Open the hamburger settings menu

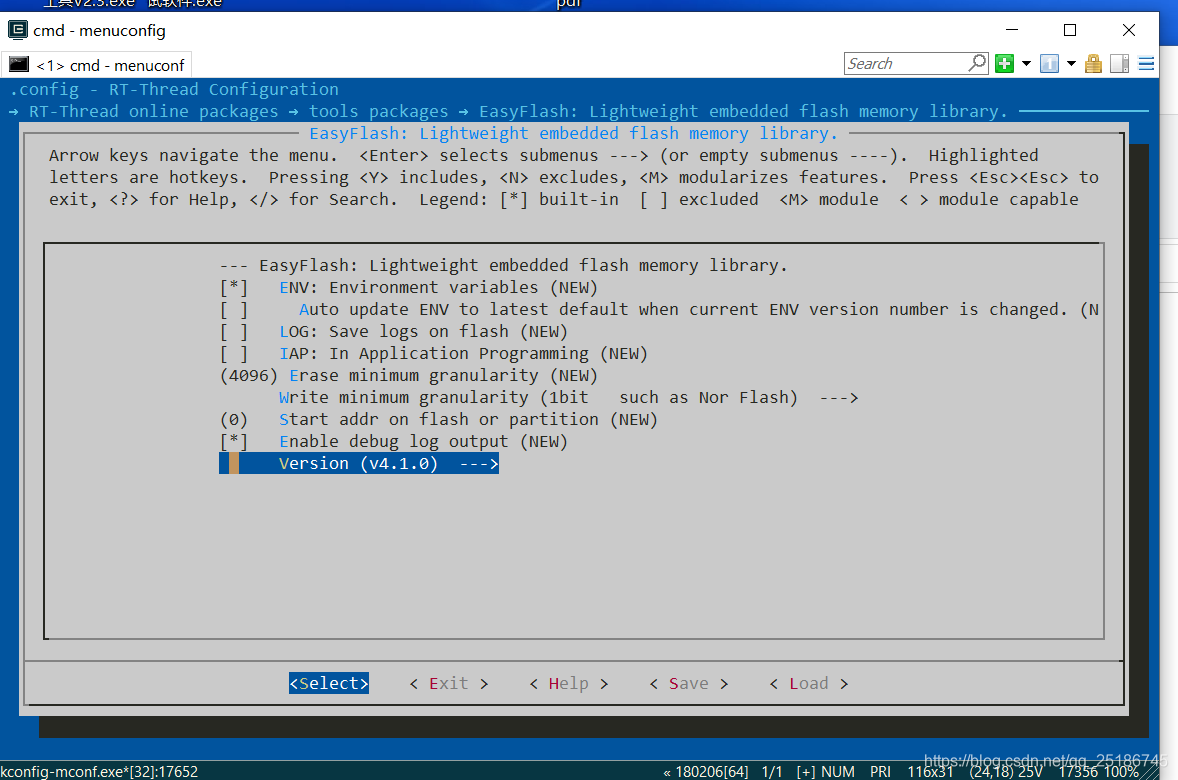[x=1146, y=64]
